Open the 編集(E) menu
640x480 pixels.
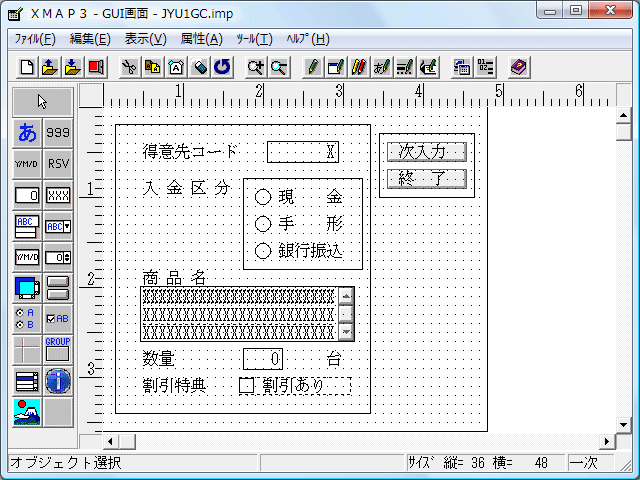pyautogui.click(x=90, y=39)
